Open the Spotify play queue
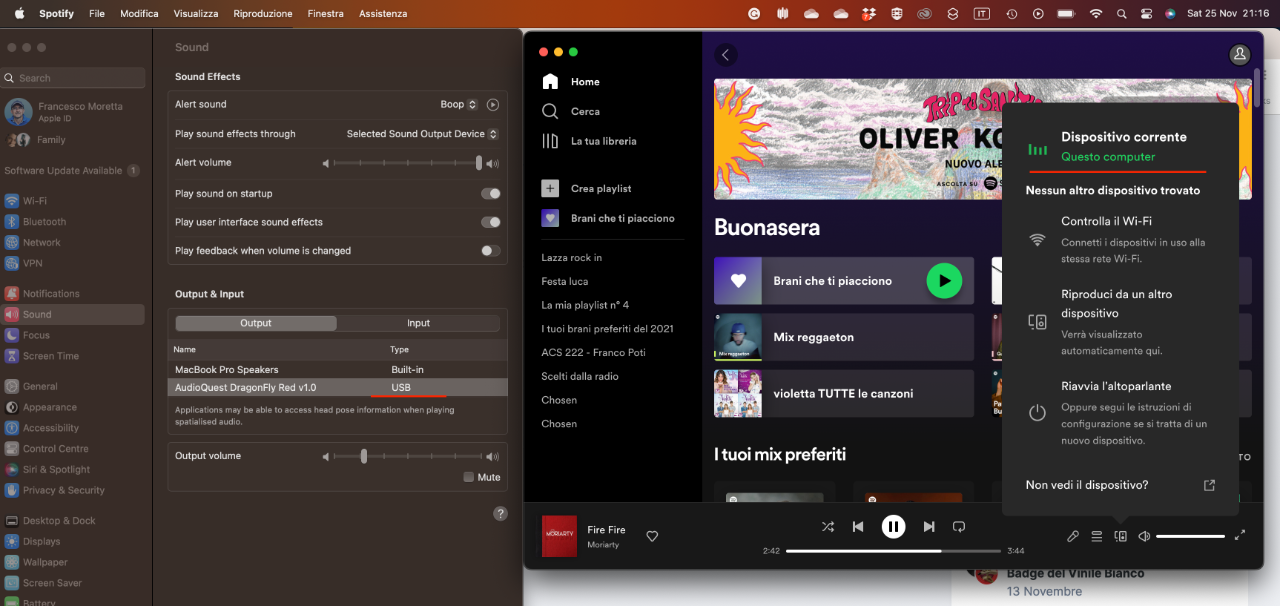1280x606 pixels. [x=1097, y=536]
